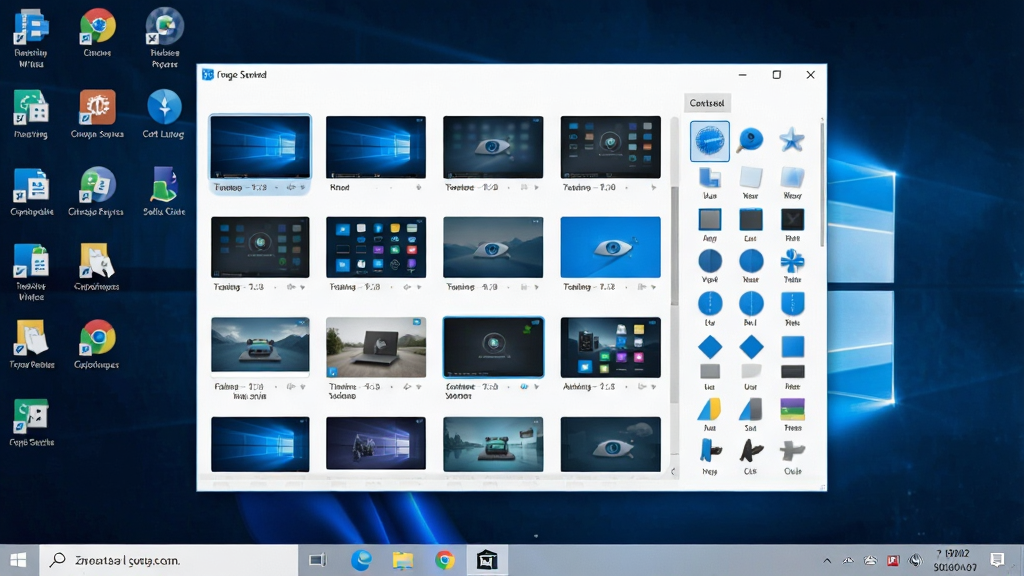1024x576 pixels.
Task: Open File Explorer from the taskbar
Action: (x=403, y=560)
